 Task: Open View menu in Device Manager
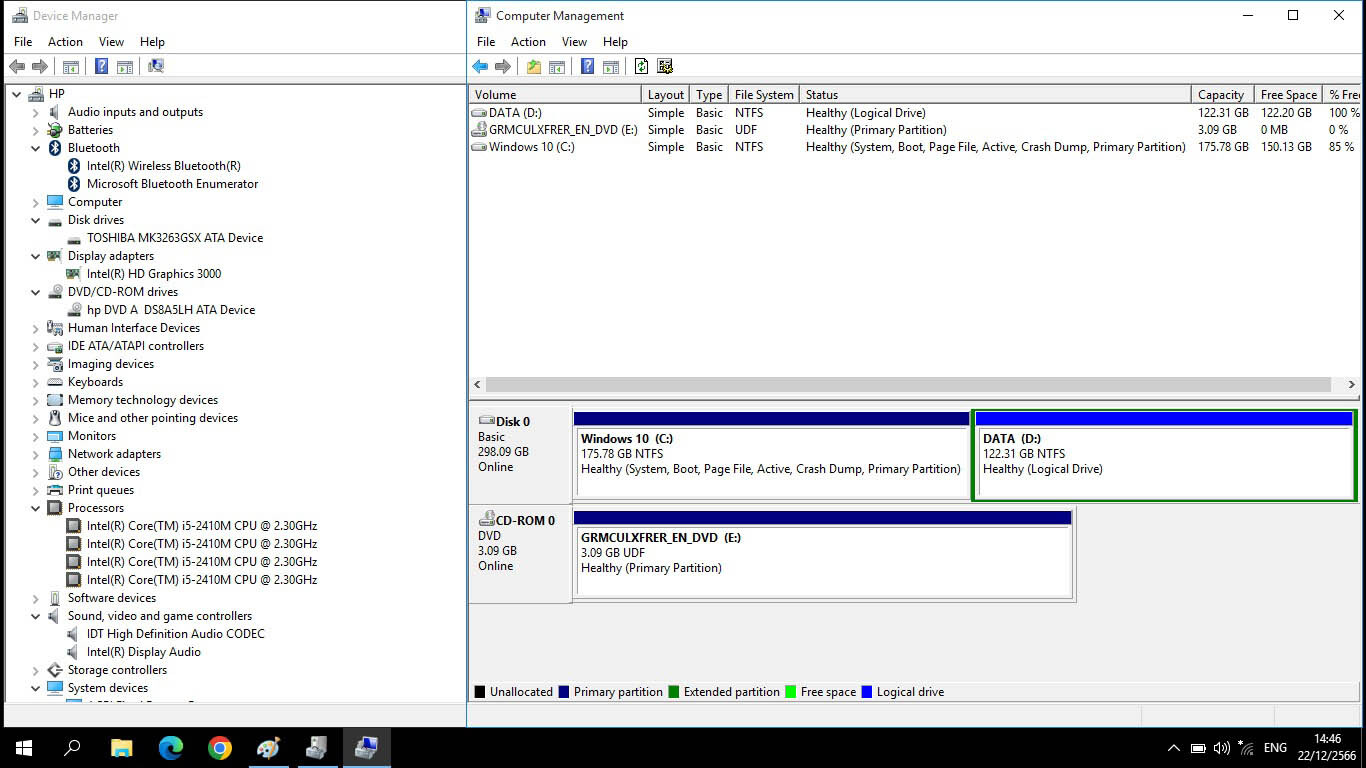point(111,42)
